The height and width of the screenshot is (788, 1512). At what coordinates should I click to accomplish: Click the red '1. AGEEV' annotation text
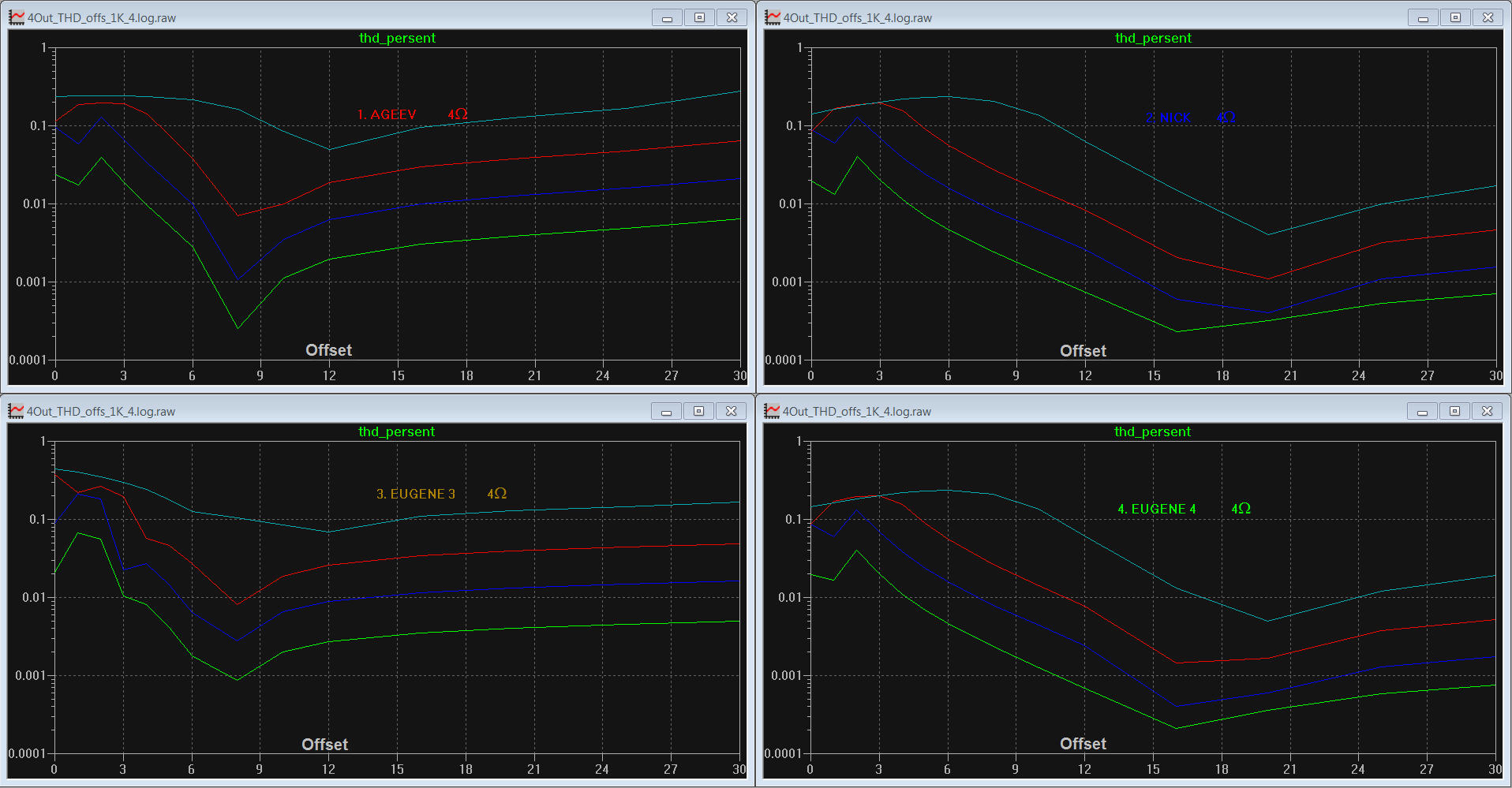[387, 115]
